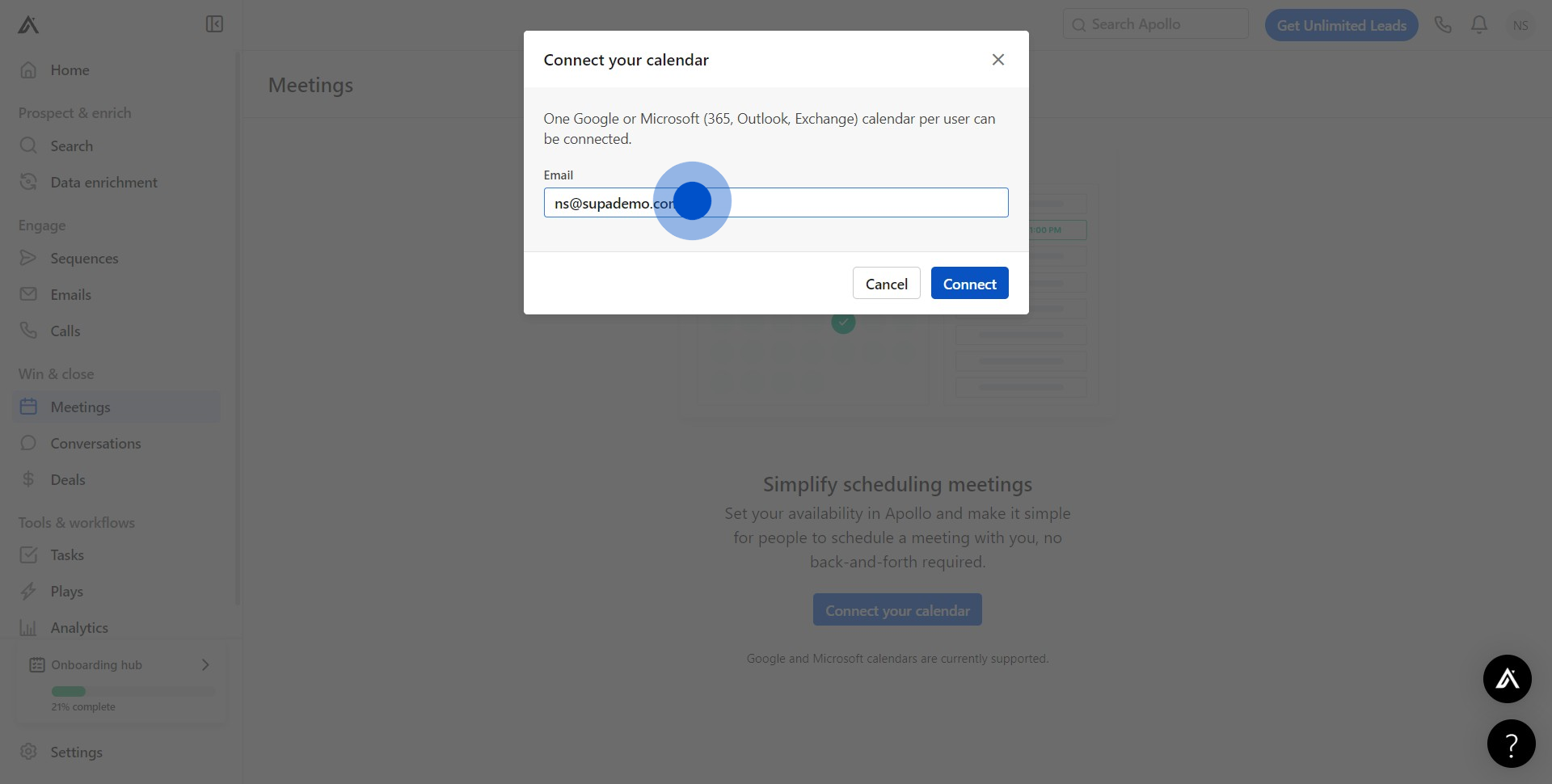Viewport: 1552px width, 784px height.
Task: Open NS user profile avatar
Action: pos(1520,25)
